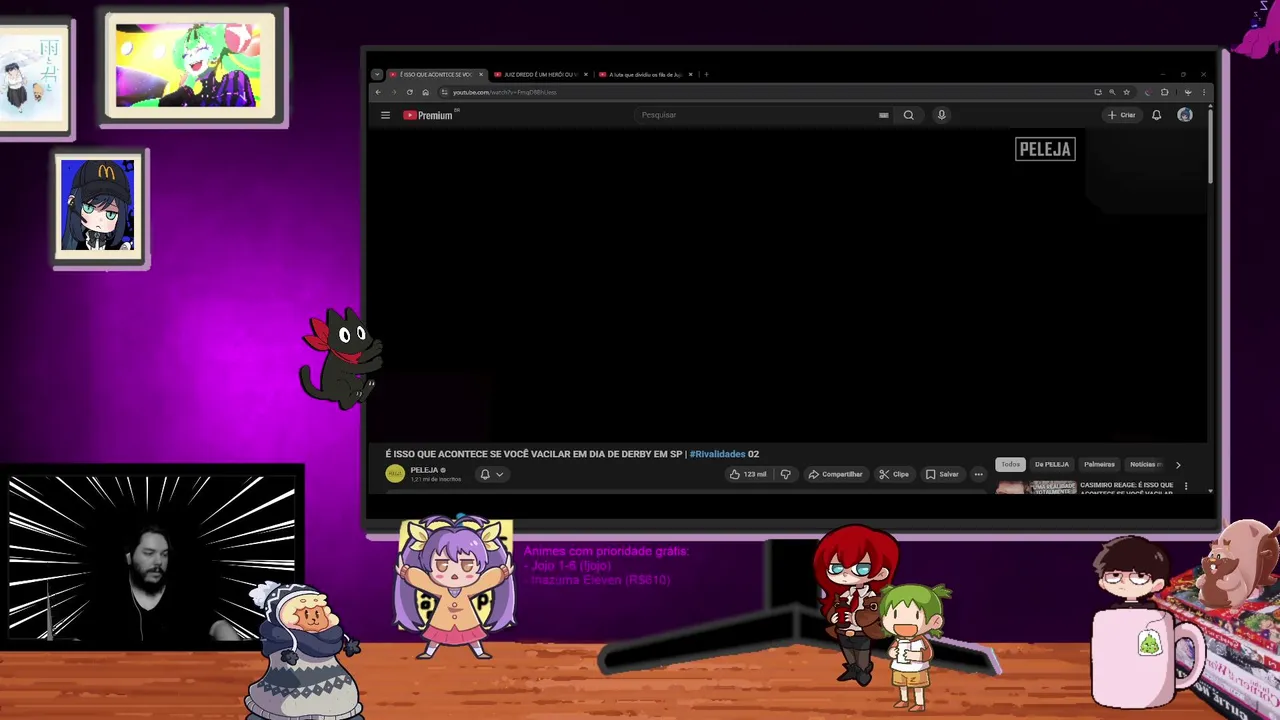The image size is (1280, 720).
Task: Like the video with 123 mil
Action: (748, 474)
